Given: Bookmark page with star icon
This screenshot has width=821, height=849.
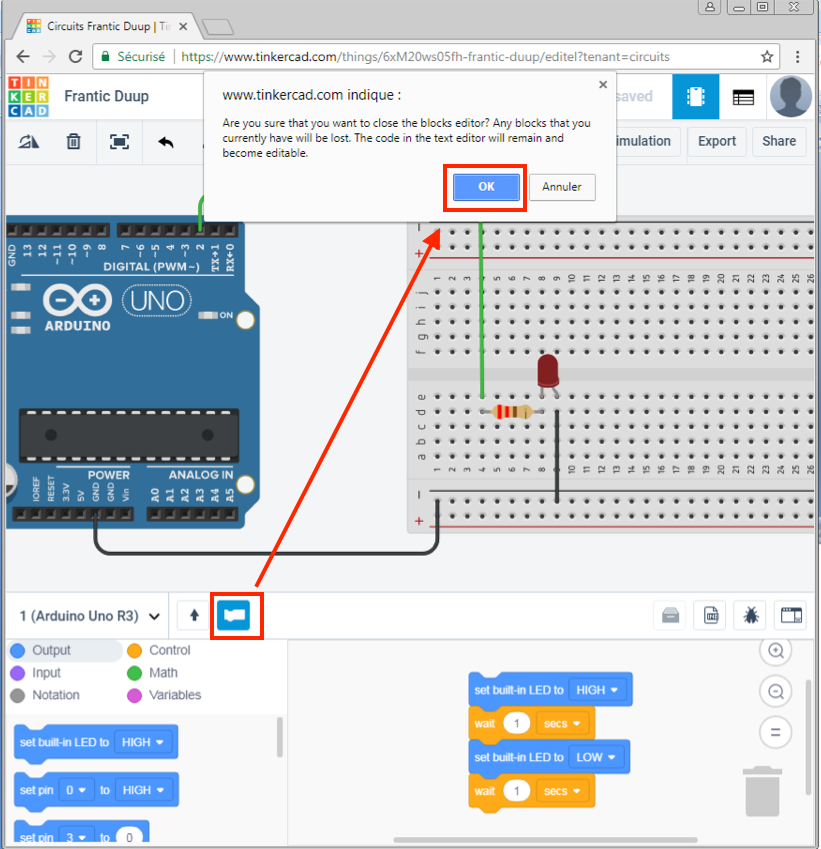Looking at the screenshot, I should 767,57.
